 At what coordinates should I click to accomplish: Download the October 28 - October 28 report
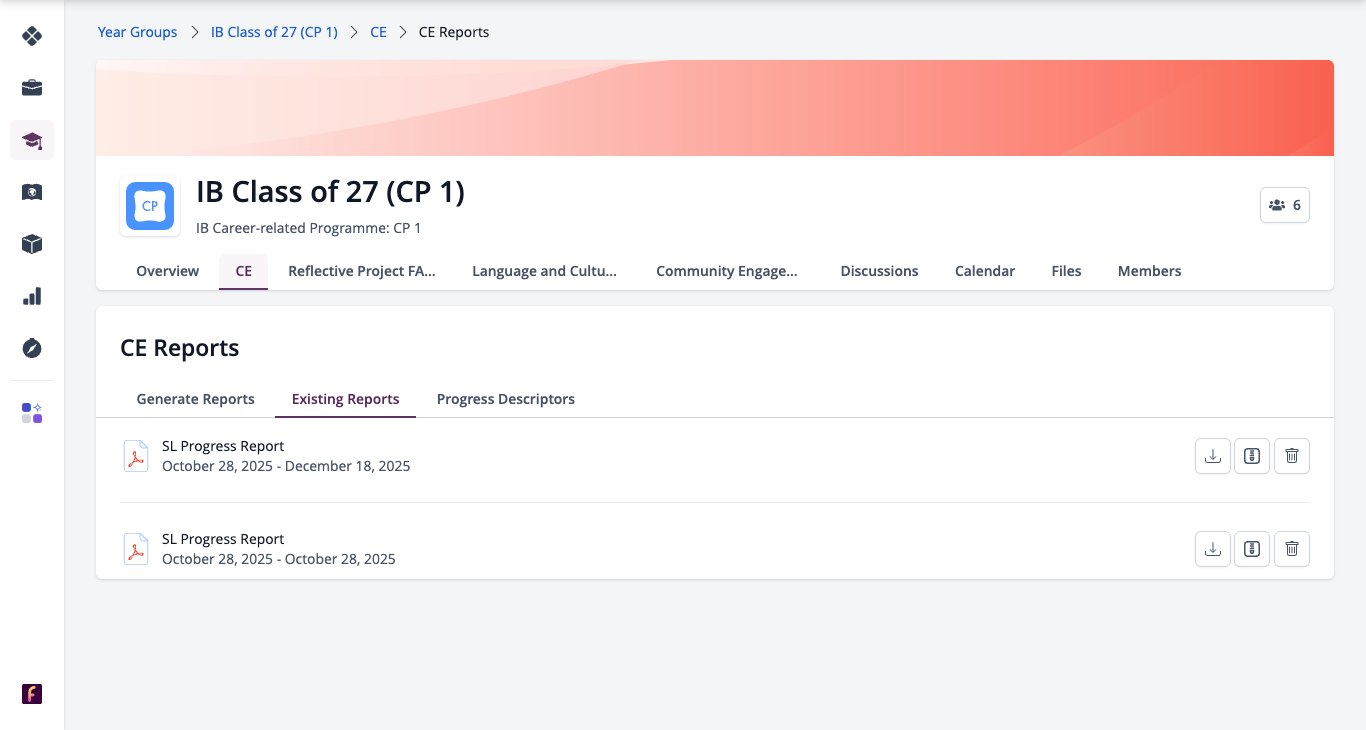(1213, 549)
